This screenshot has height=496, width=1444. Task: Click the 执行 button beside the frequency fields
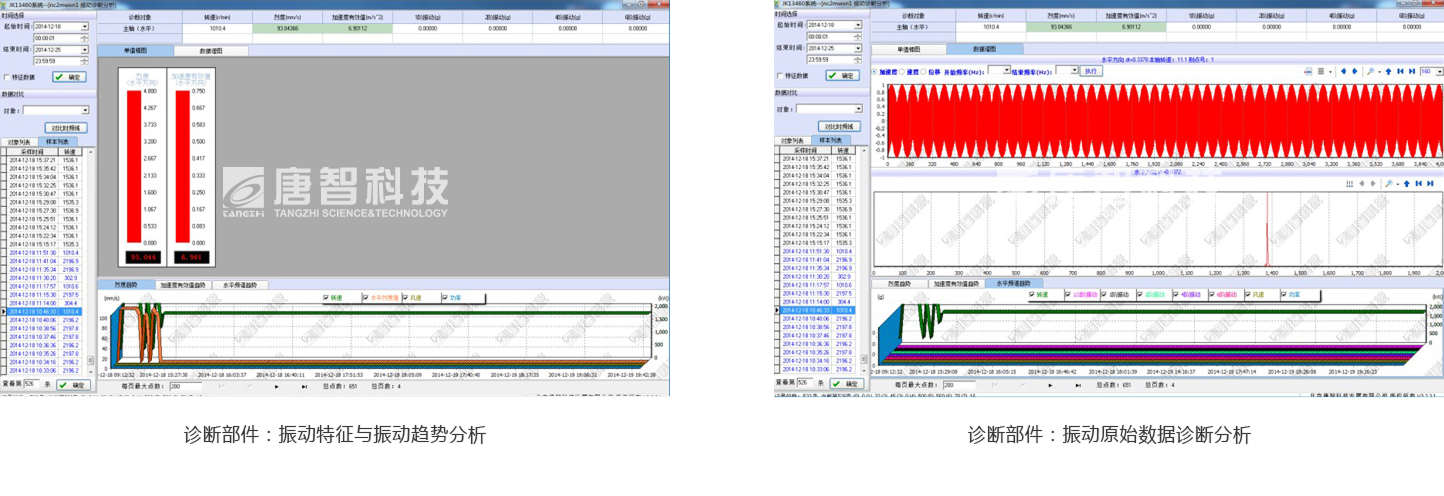pyautogui.click(x=1092, y=71)
